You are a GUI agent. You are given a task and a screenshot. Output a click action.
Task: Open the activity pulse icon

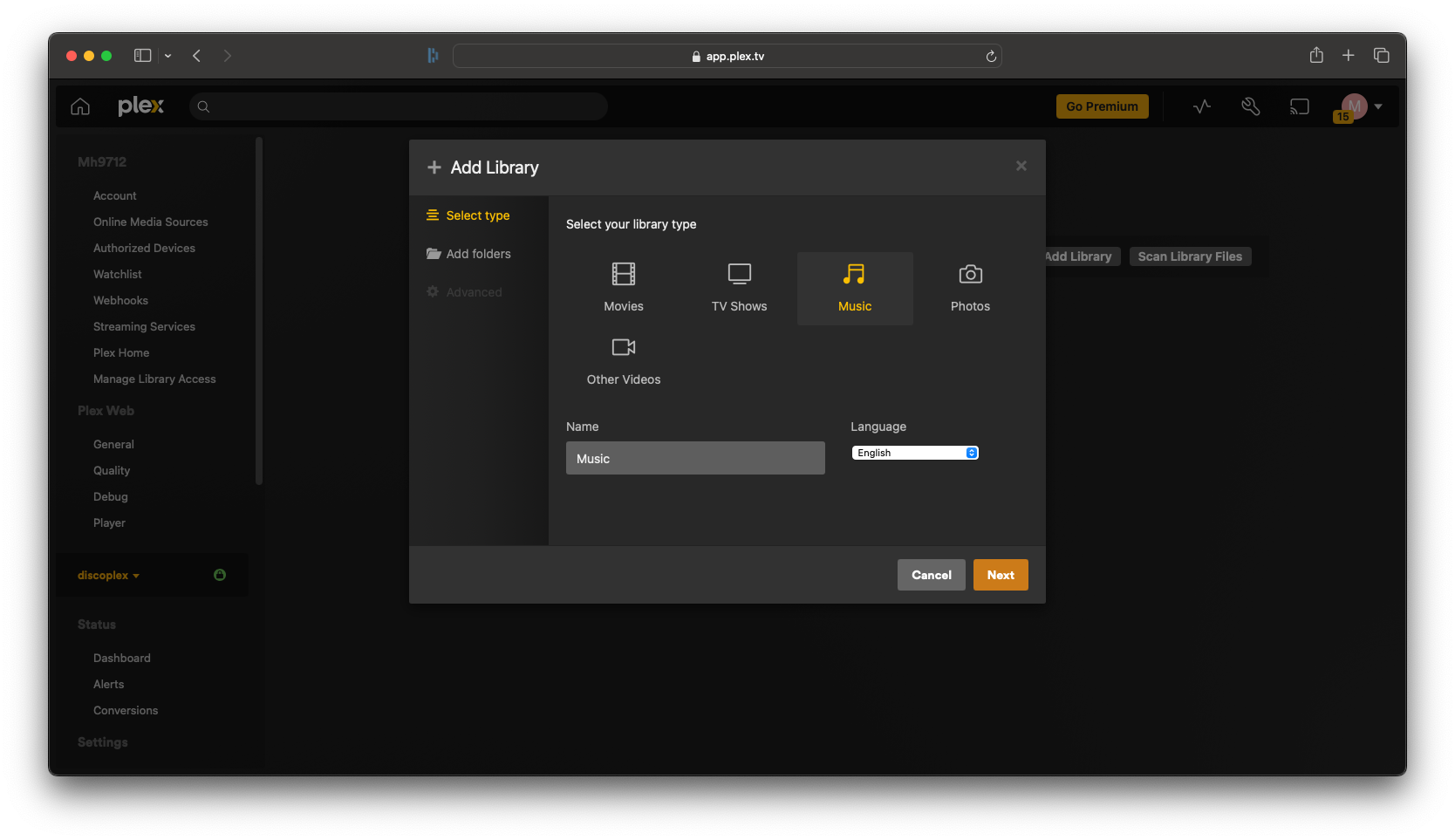coord(1202,106)
